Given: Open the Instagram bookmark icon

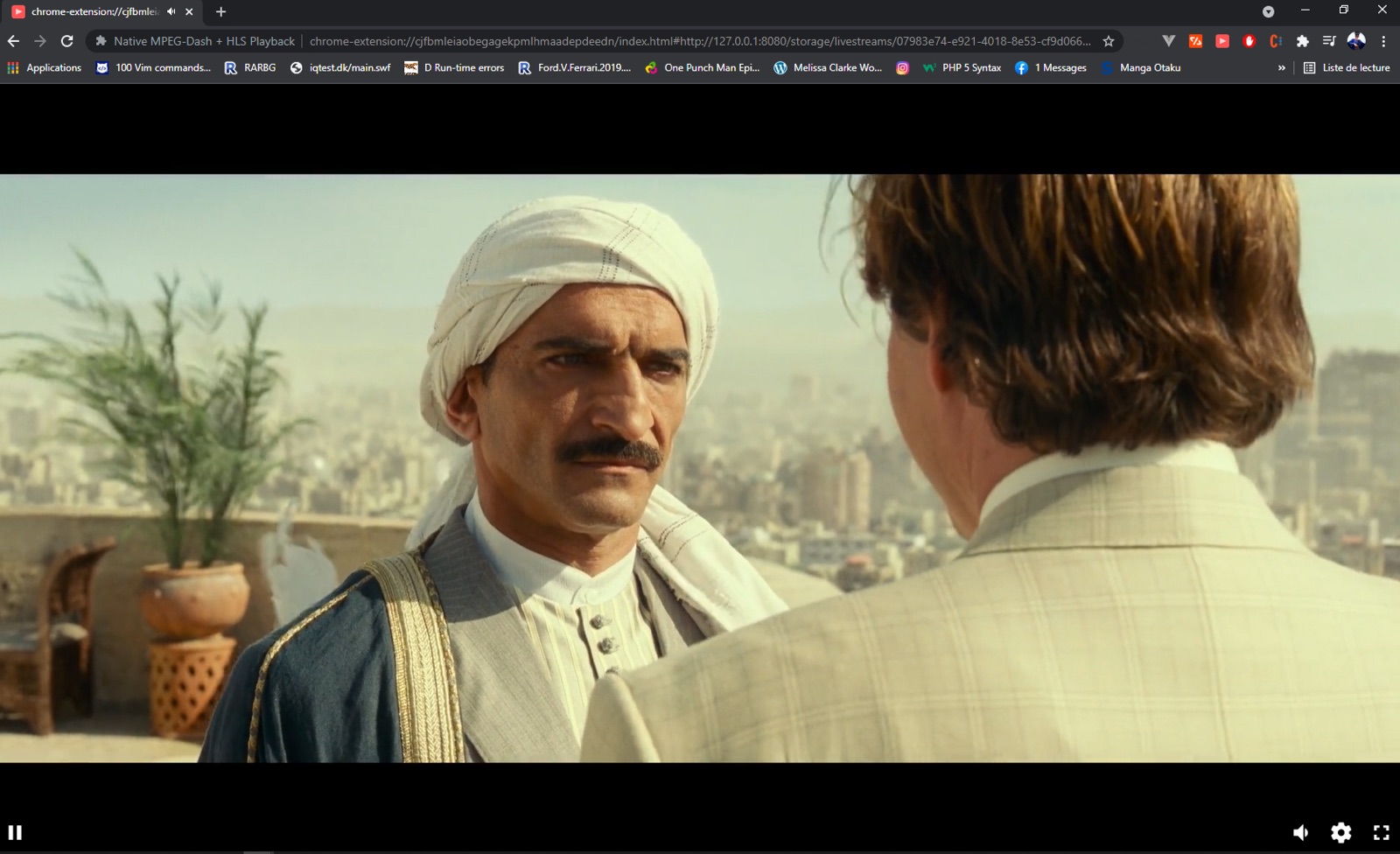Looking at the screenshot, I should [x=902, y=67].
